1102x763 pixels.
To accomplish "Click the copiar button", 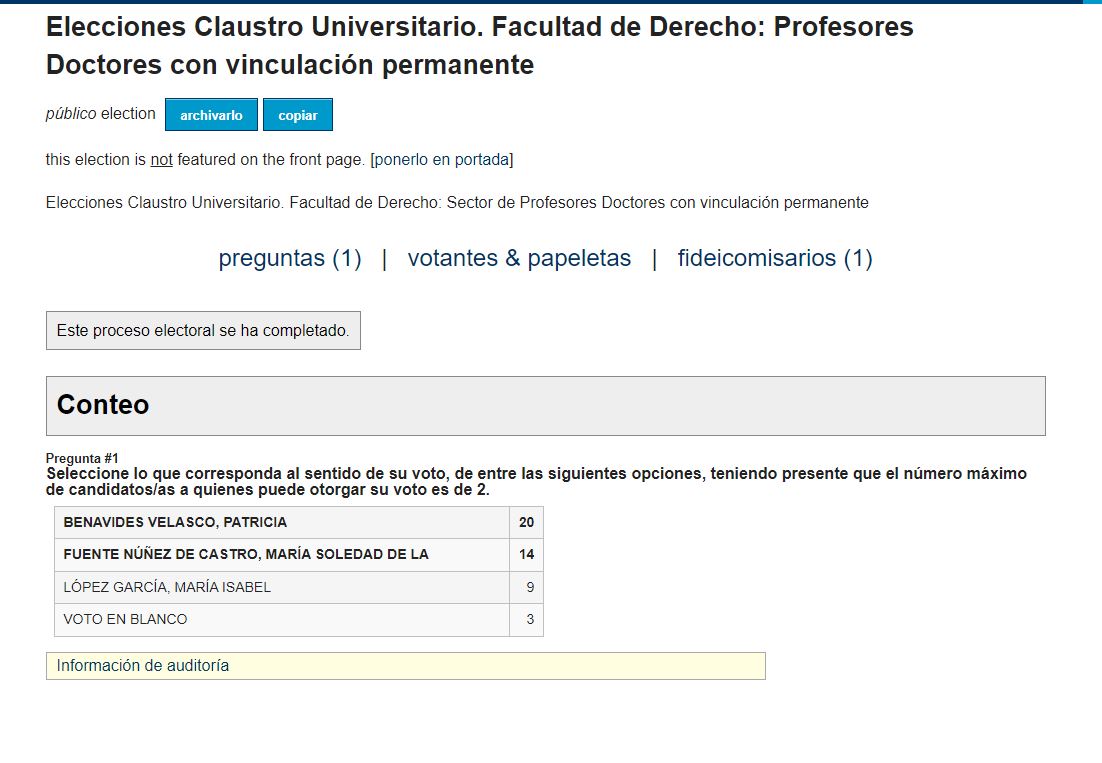I will pyautogui.click(x=297, y=115).
